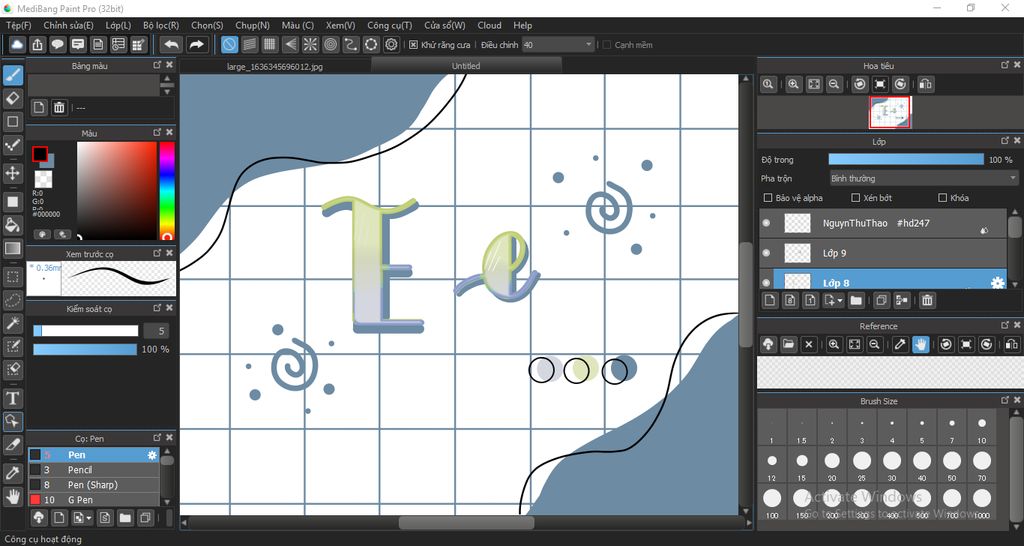Click the brush size value field 5
1024x546 pixels.
tap(156, 330)
